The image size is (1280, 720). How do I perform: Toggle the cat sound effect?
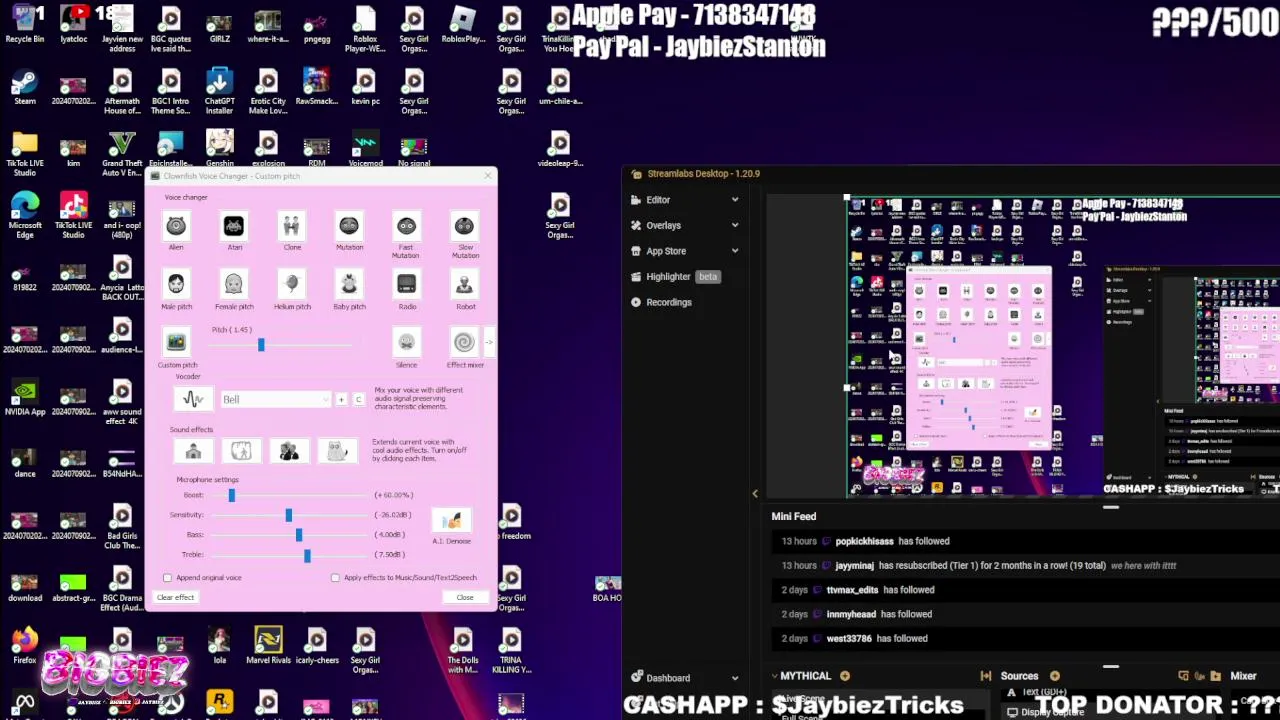[337, 451]
